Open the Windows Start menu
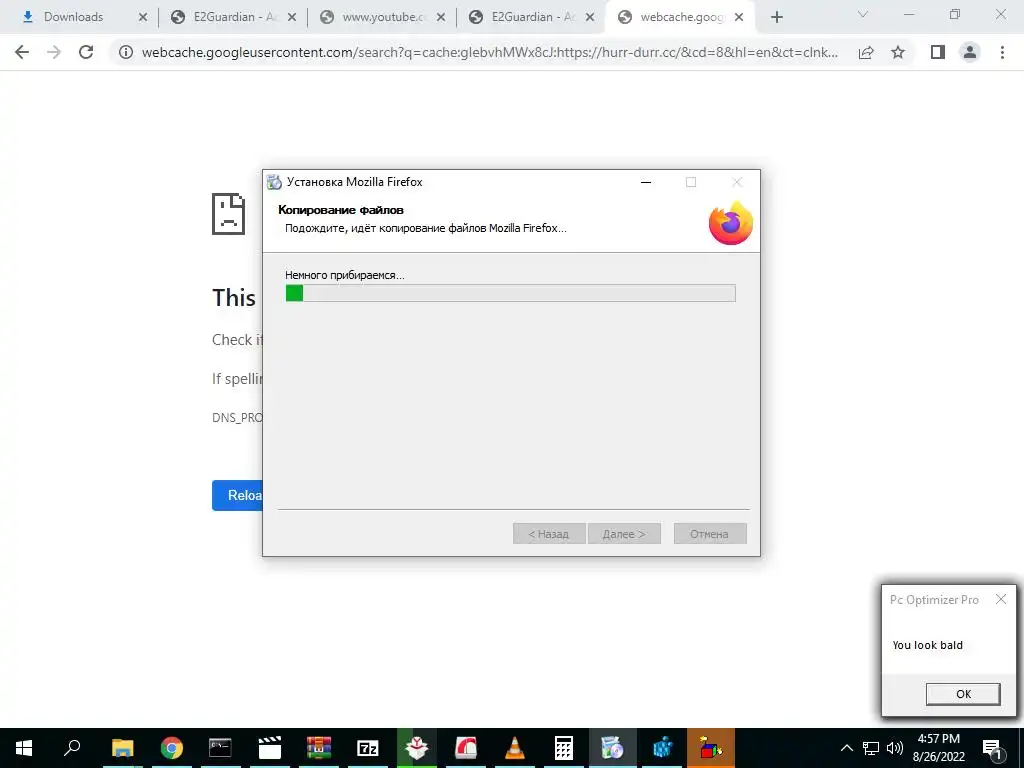Image resolution: width=1024 pixels, height=768 pixels. (x=24, y=748)
